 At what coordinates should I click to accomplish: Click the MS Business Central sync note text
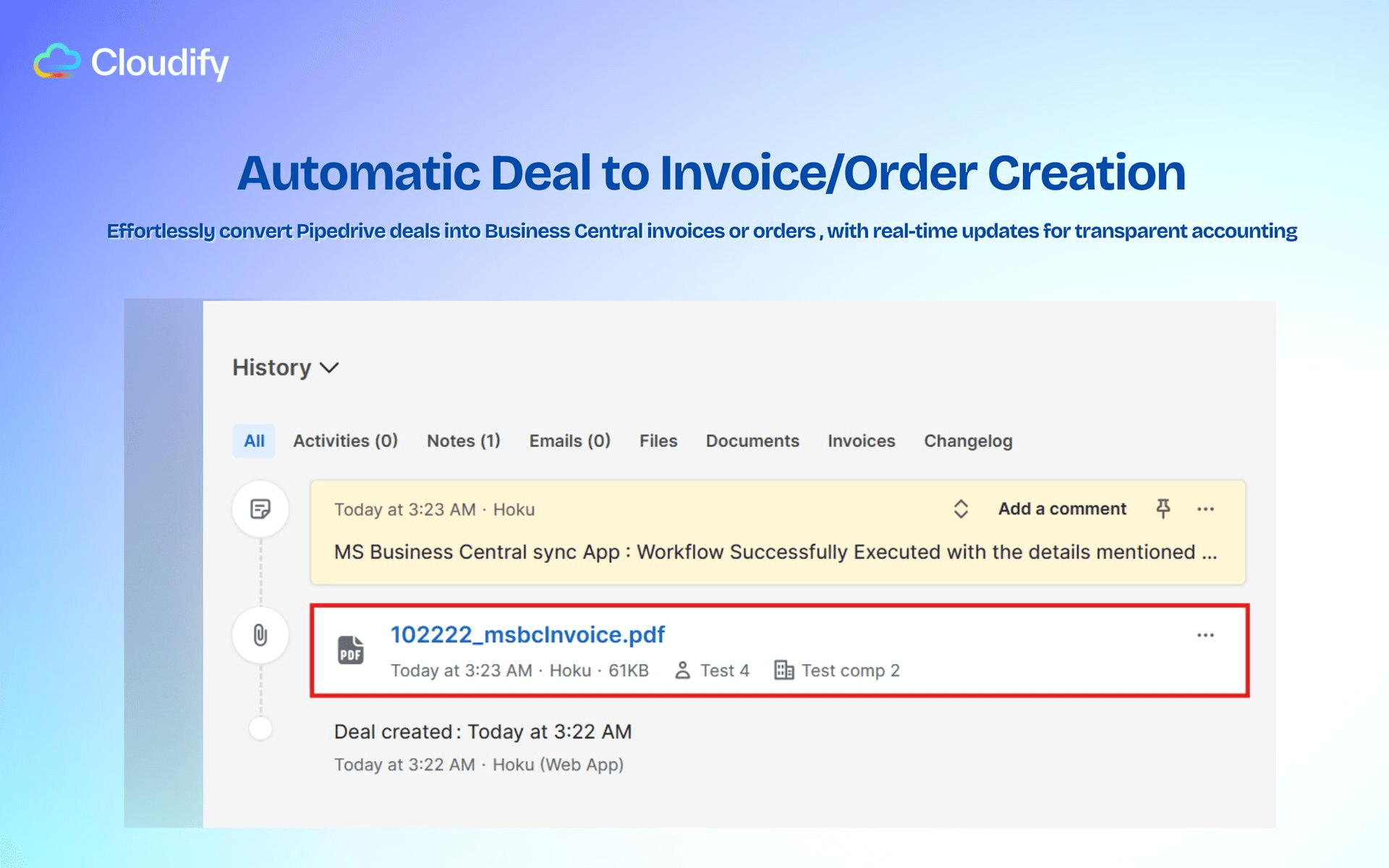click(776, 552)
